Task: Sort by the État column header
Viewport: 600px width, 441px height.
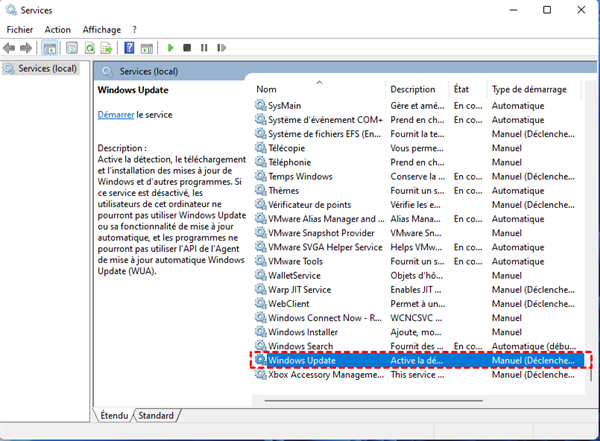Action: click(468, 89)
